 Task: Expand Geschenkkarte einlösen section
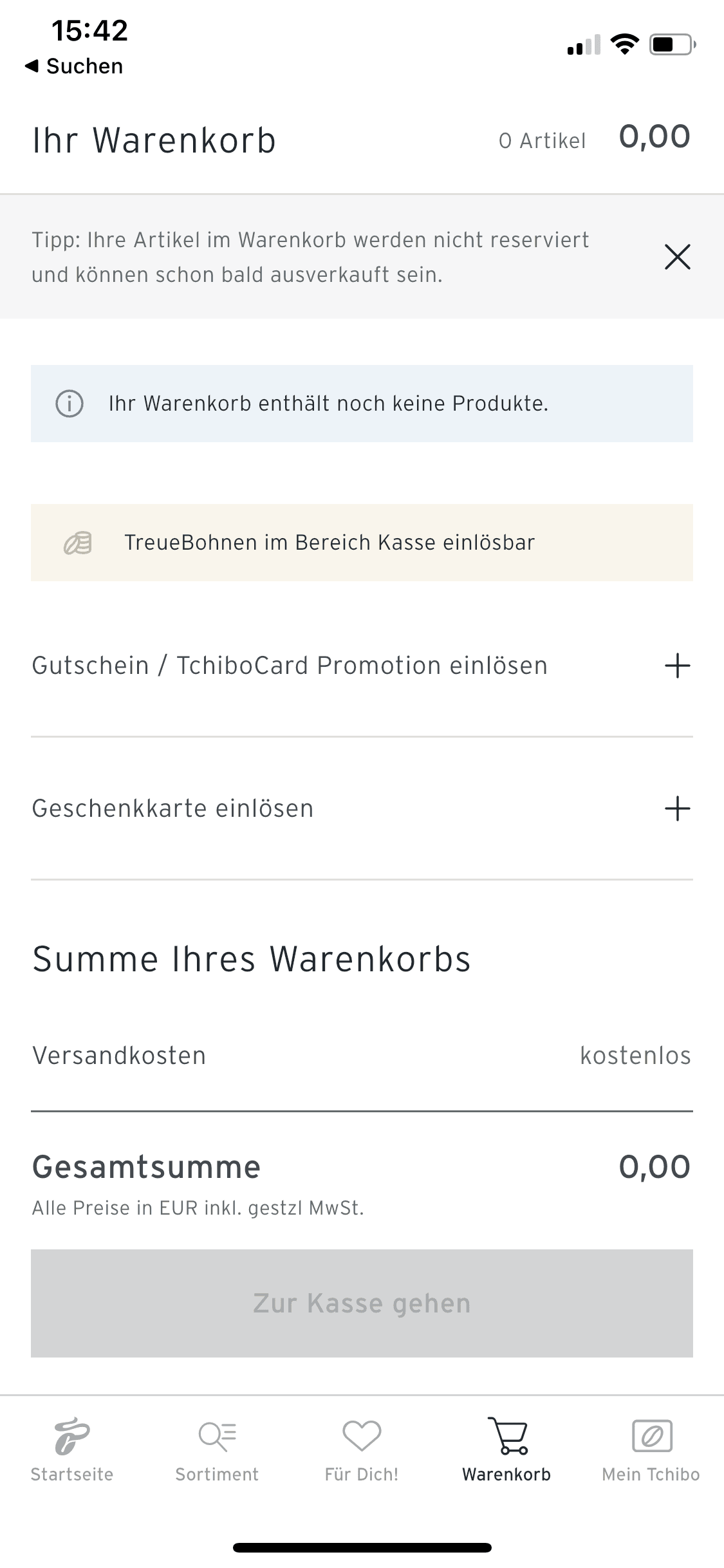point(677,808)
